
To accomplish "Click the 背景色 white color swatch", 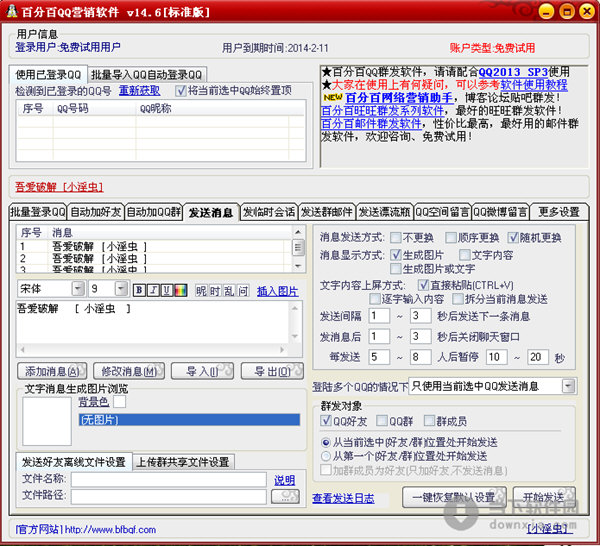I will pyautogui.click(x=119, y=401).
